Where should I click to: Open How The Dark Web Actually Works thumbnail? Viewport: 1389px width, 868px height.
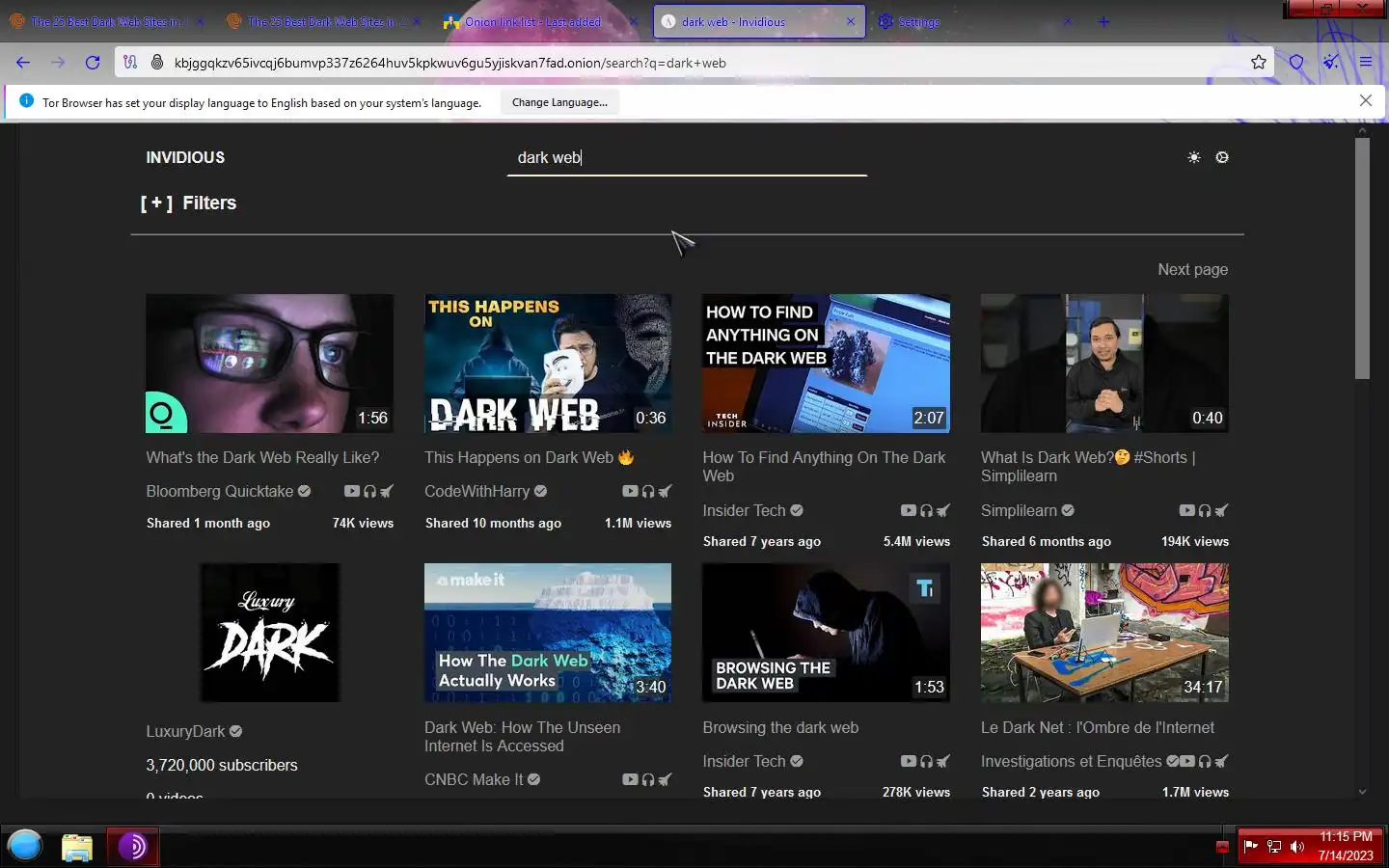(x=548, y=633)
